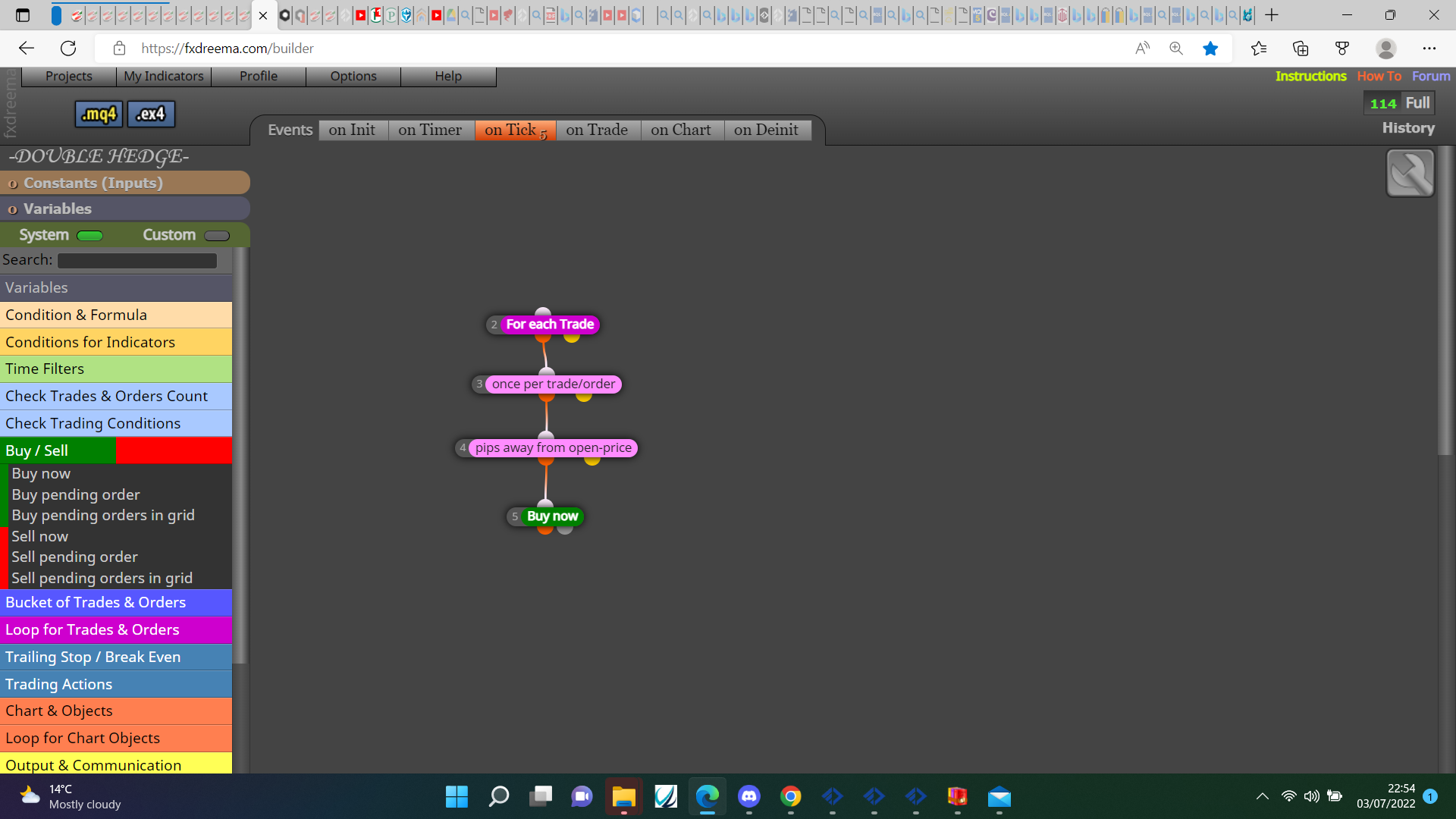Open the Profile menu
The width and height of the screenshot is (1456, 819).
tap(259, 76)
